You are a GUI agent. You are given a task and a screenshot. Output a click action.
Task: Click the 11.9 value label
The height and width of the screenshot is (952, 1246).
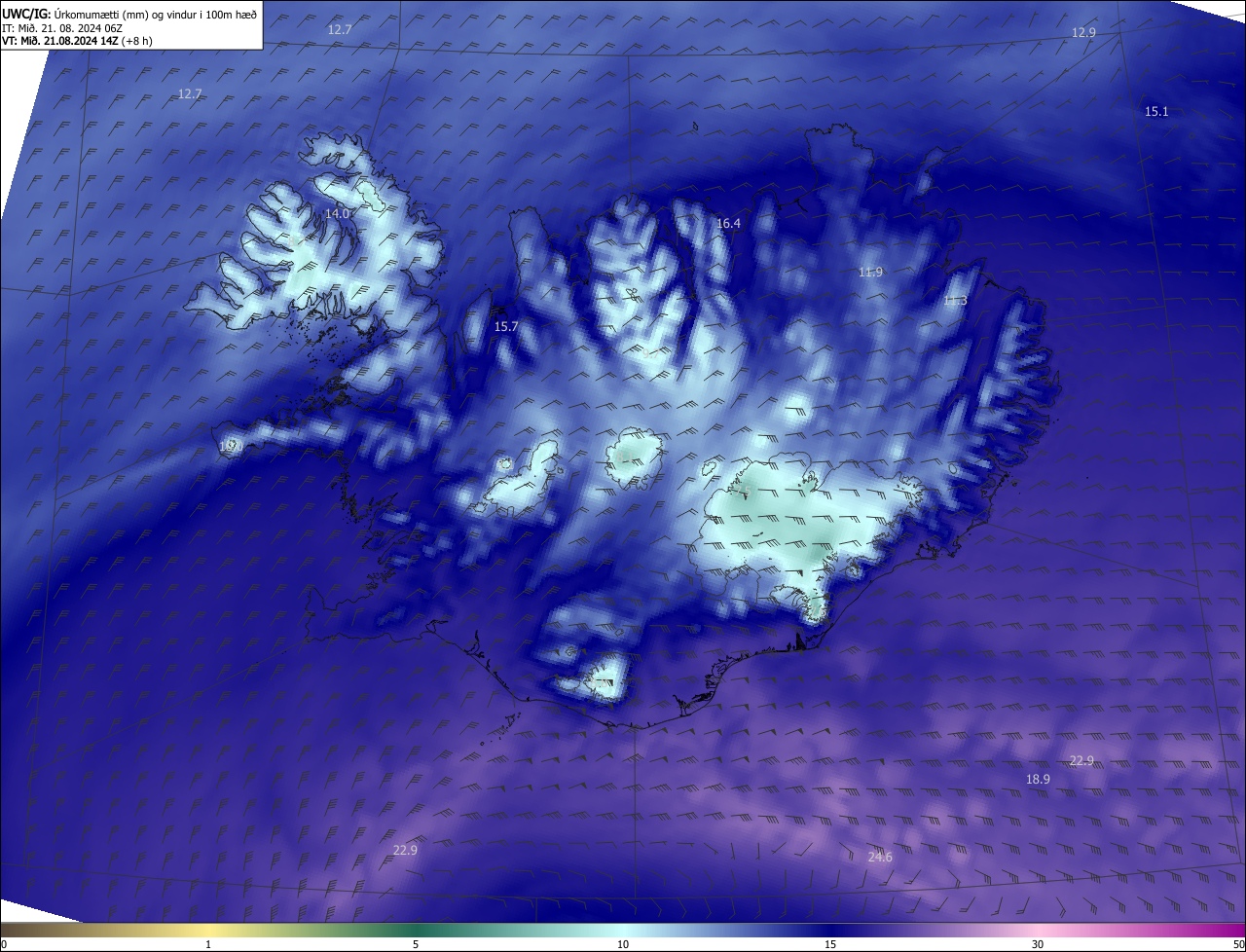[870, 273]
